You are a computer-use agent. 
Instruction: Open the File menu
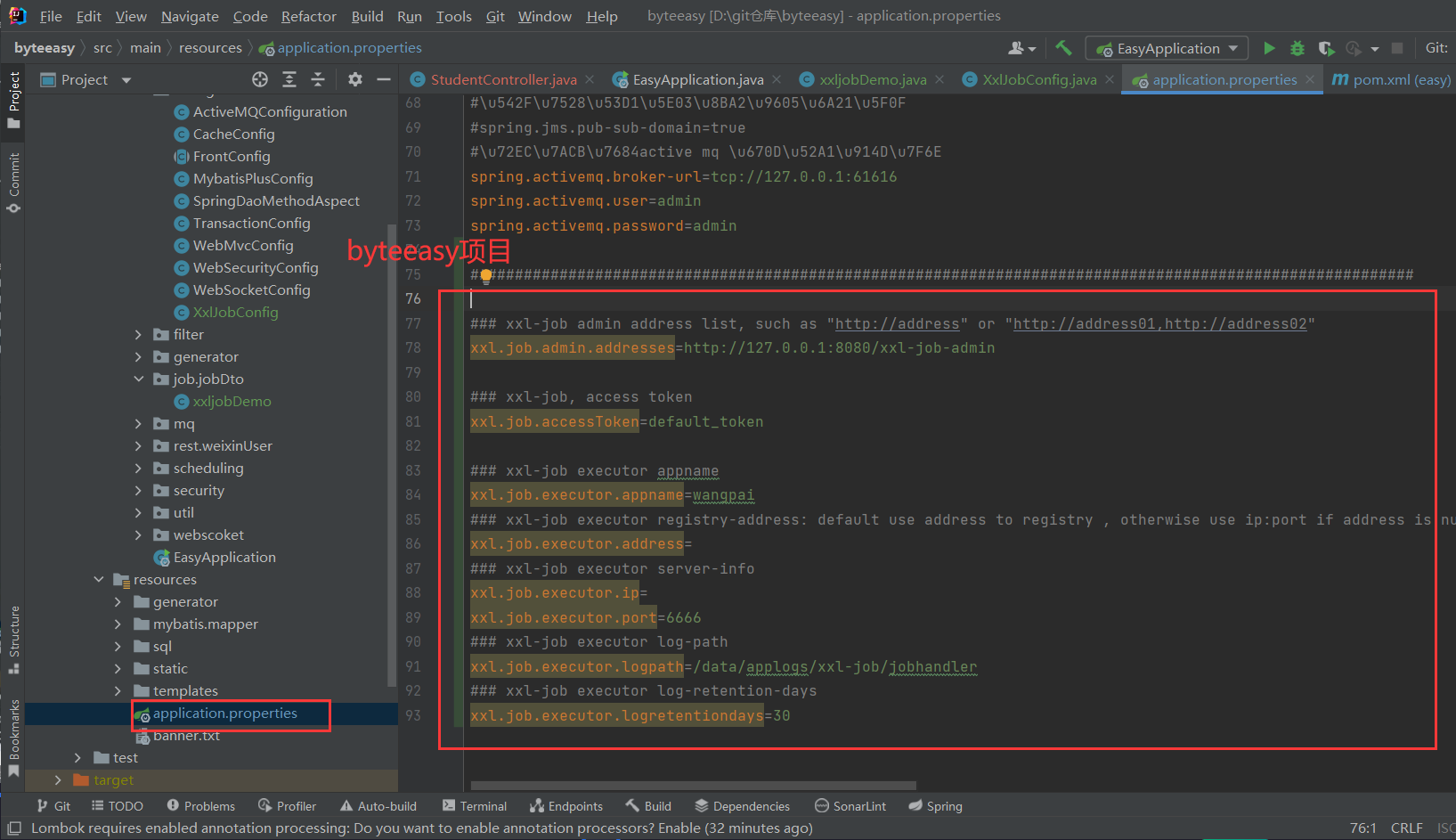[51, 16]
